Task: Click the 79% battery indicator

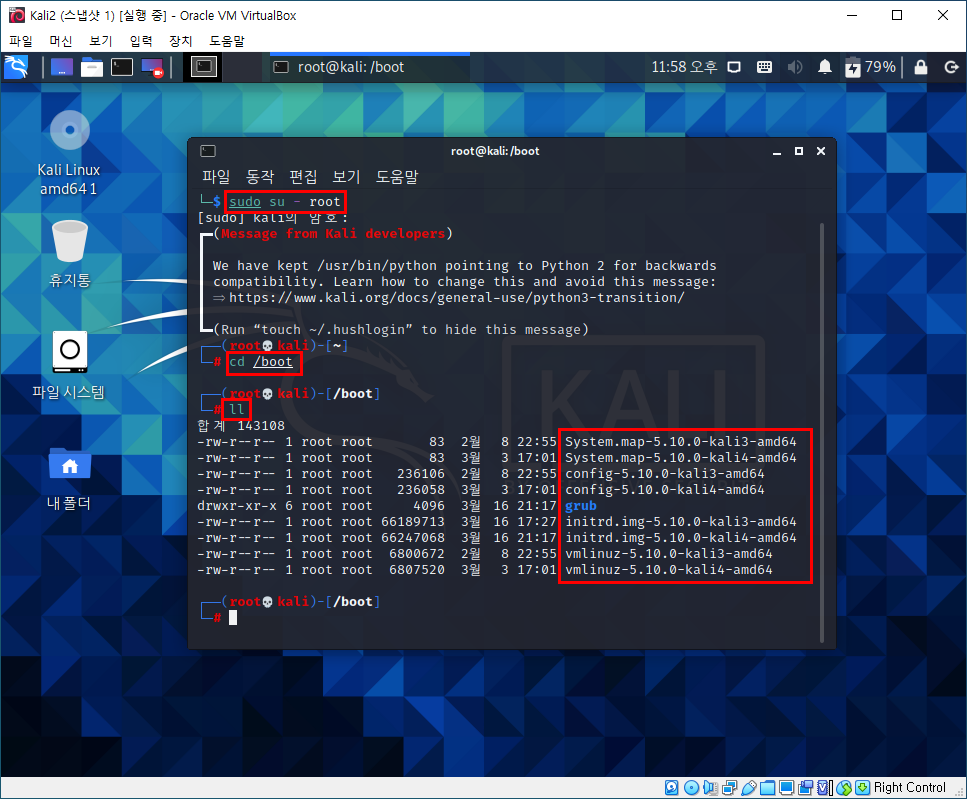Action: pos(870,67)
